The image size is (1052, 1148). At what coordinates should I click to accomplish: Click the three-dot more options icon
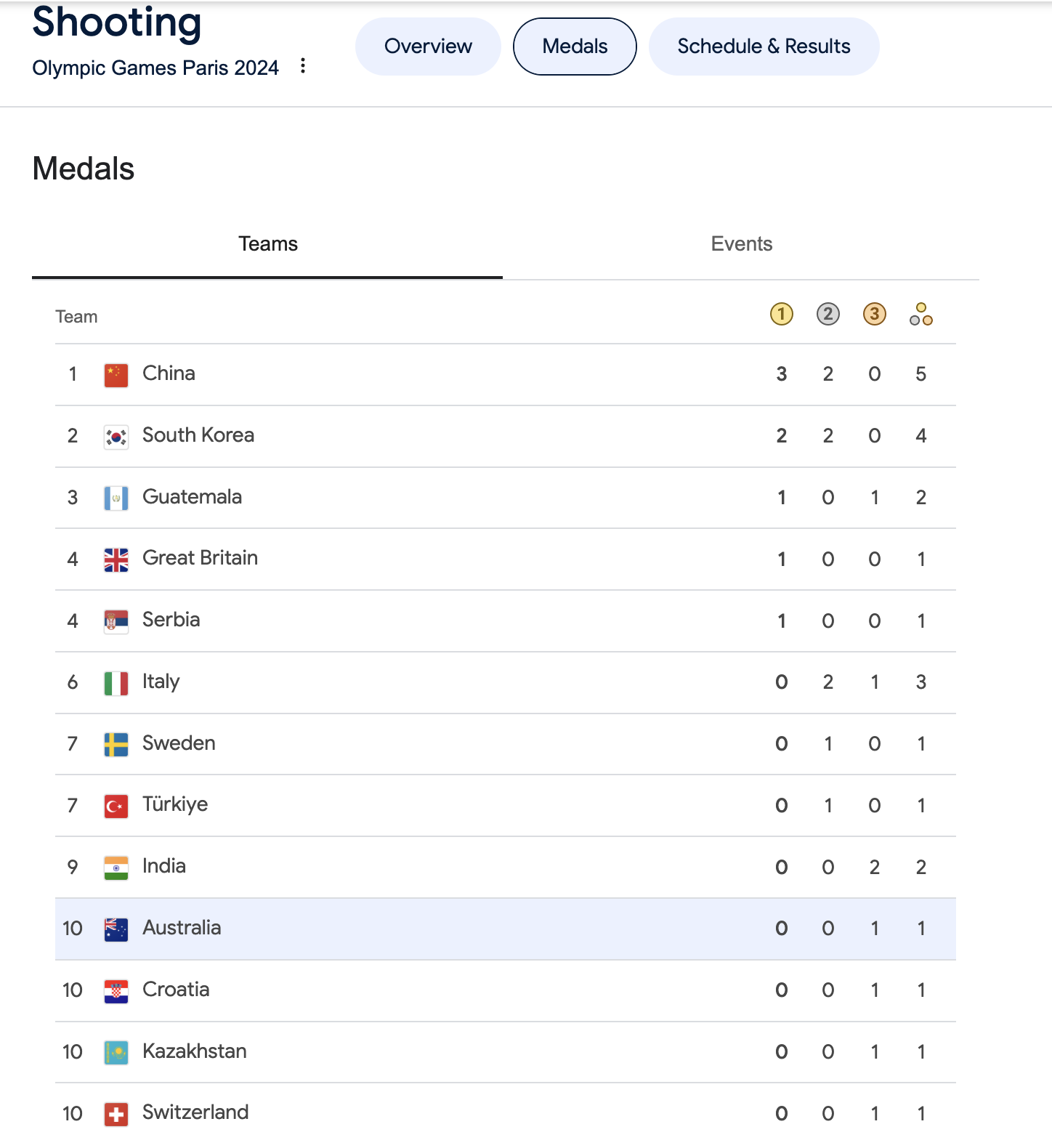click(x=303, y=66)
